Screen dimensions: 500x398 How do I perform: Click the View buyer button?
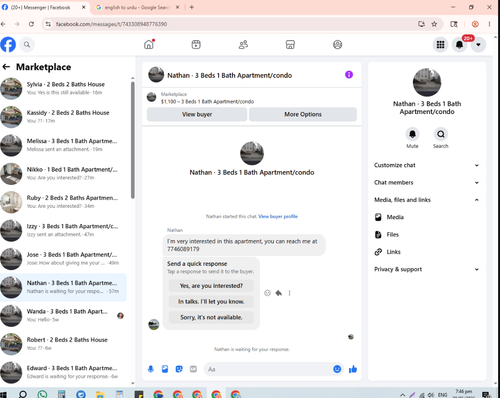pyautogui.click(x=197, y=114)
